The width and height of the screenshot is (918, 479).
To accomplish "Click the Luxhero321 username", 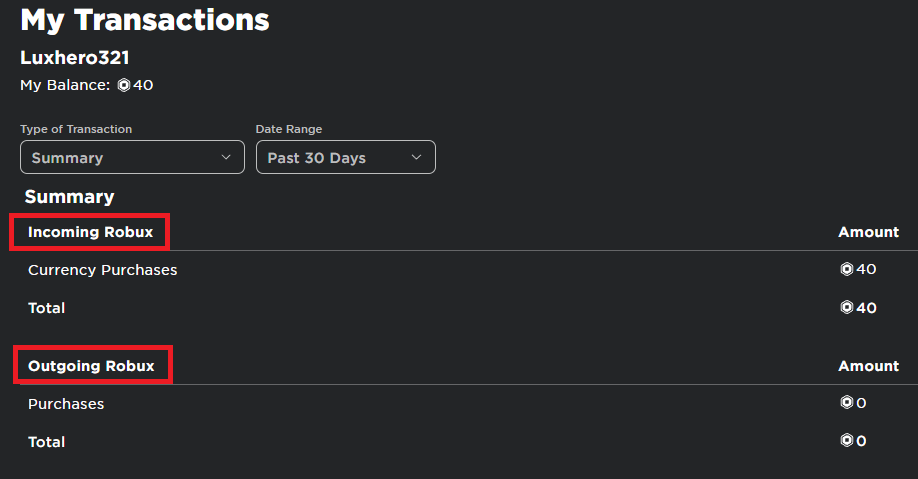I will click(75, 58).
